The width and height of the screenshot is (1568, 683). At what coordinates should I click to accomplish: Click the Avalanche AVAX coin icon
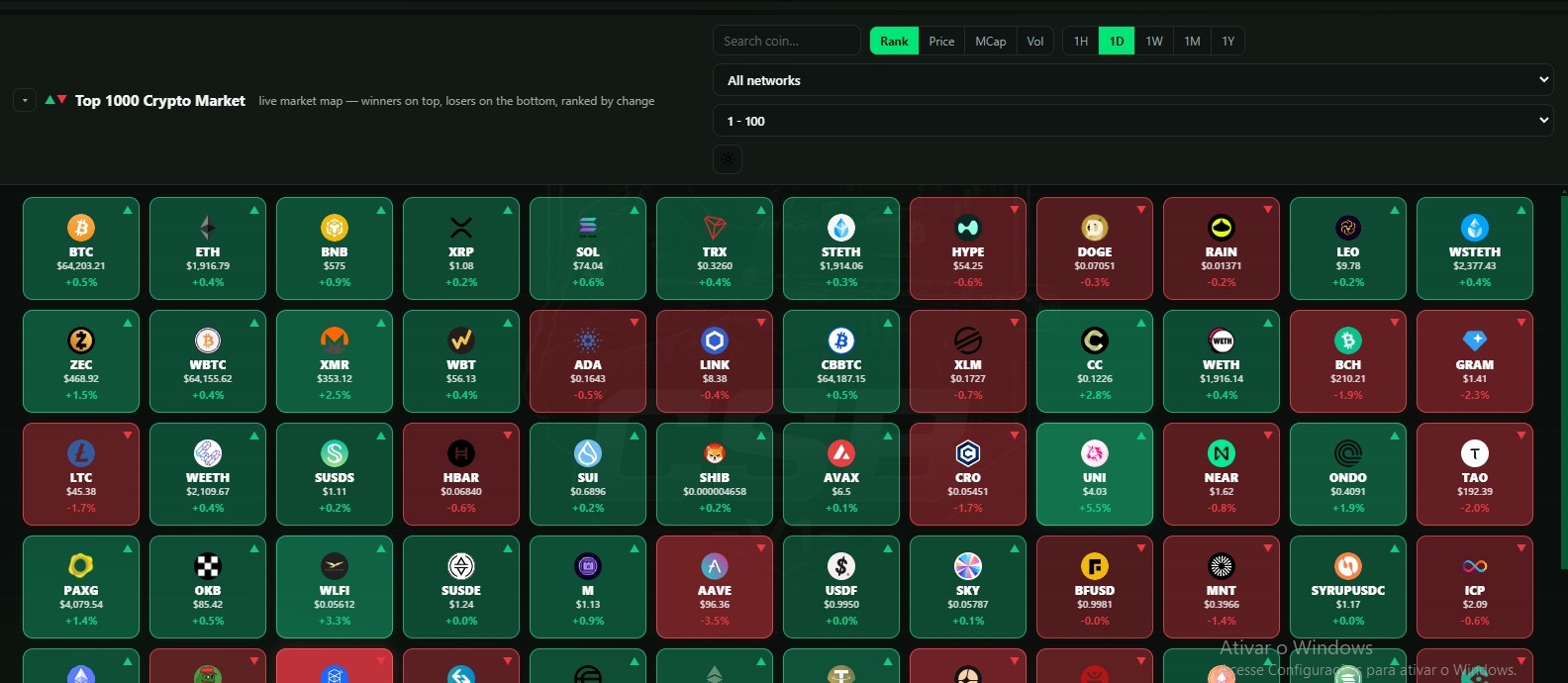[841, 453]
